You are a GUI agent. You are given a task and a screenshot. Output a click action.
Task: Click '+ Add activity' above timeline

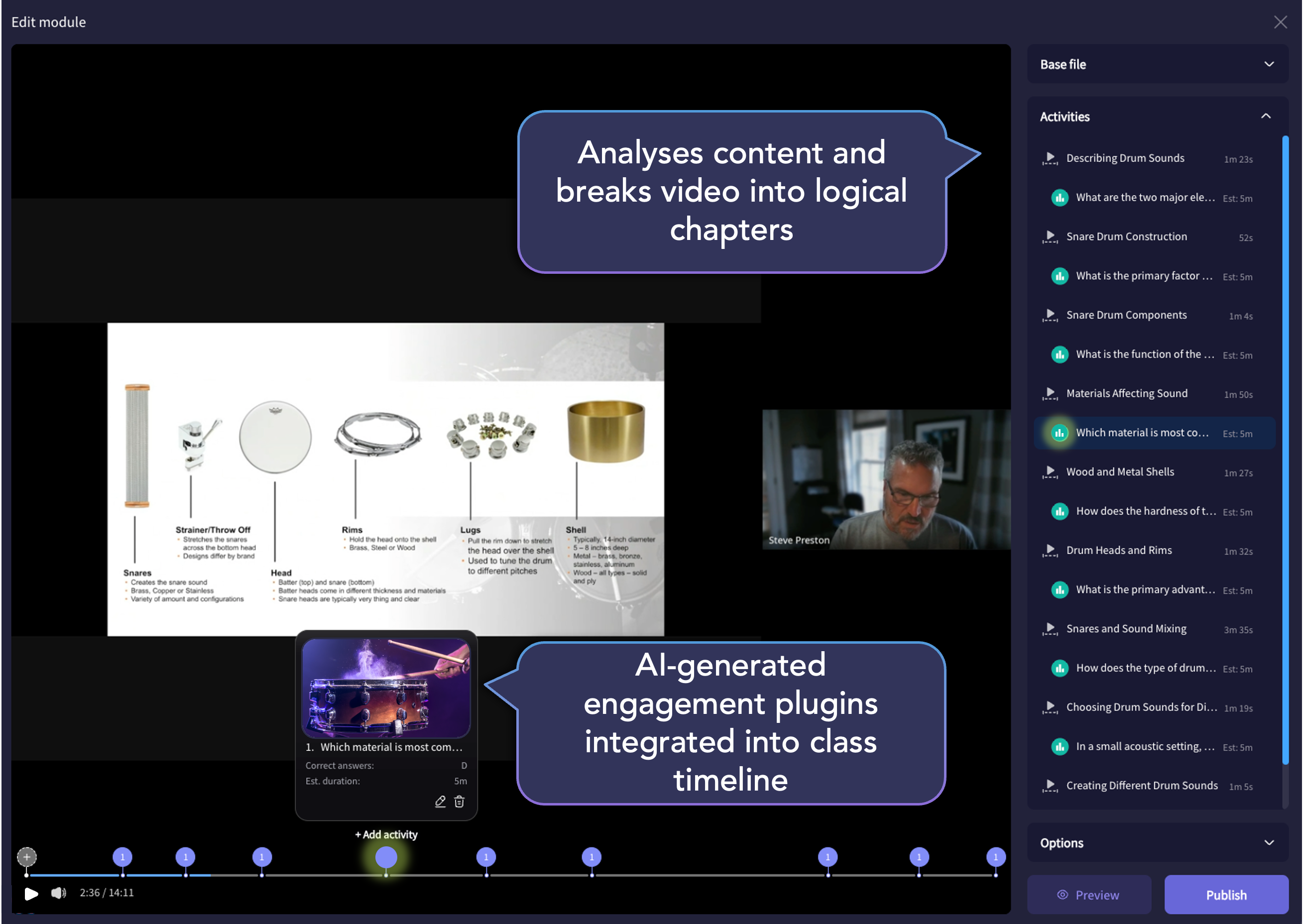(386, 835)
